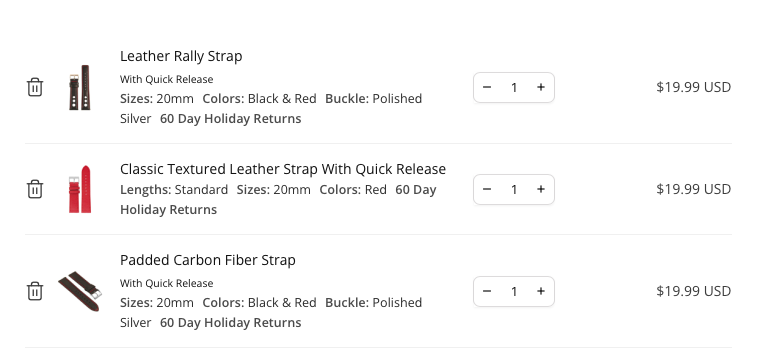This screenshot has height=361, width=762.
Task: Add one more Padded Carbon Fiber Strap
Action: point(540,291)
